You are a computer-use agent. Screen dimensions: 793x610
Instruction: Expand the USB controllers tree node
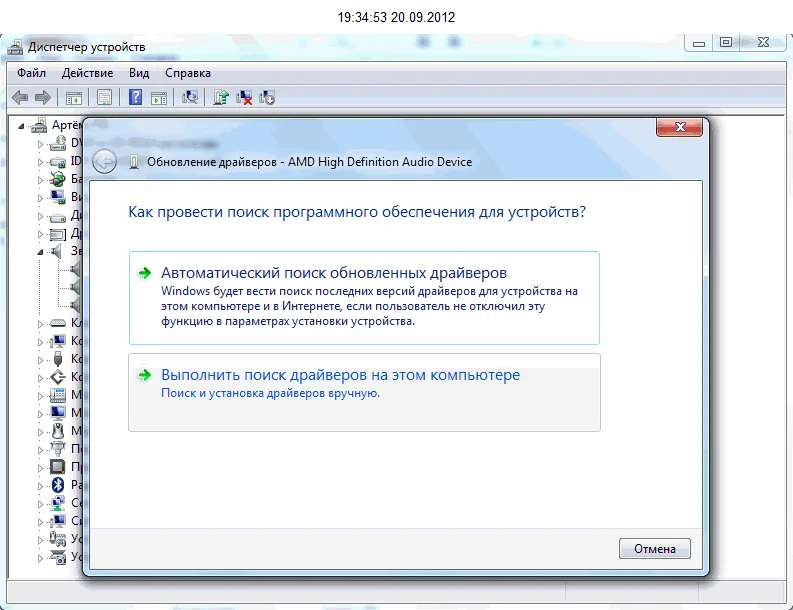[40, 360]
